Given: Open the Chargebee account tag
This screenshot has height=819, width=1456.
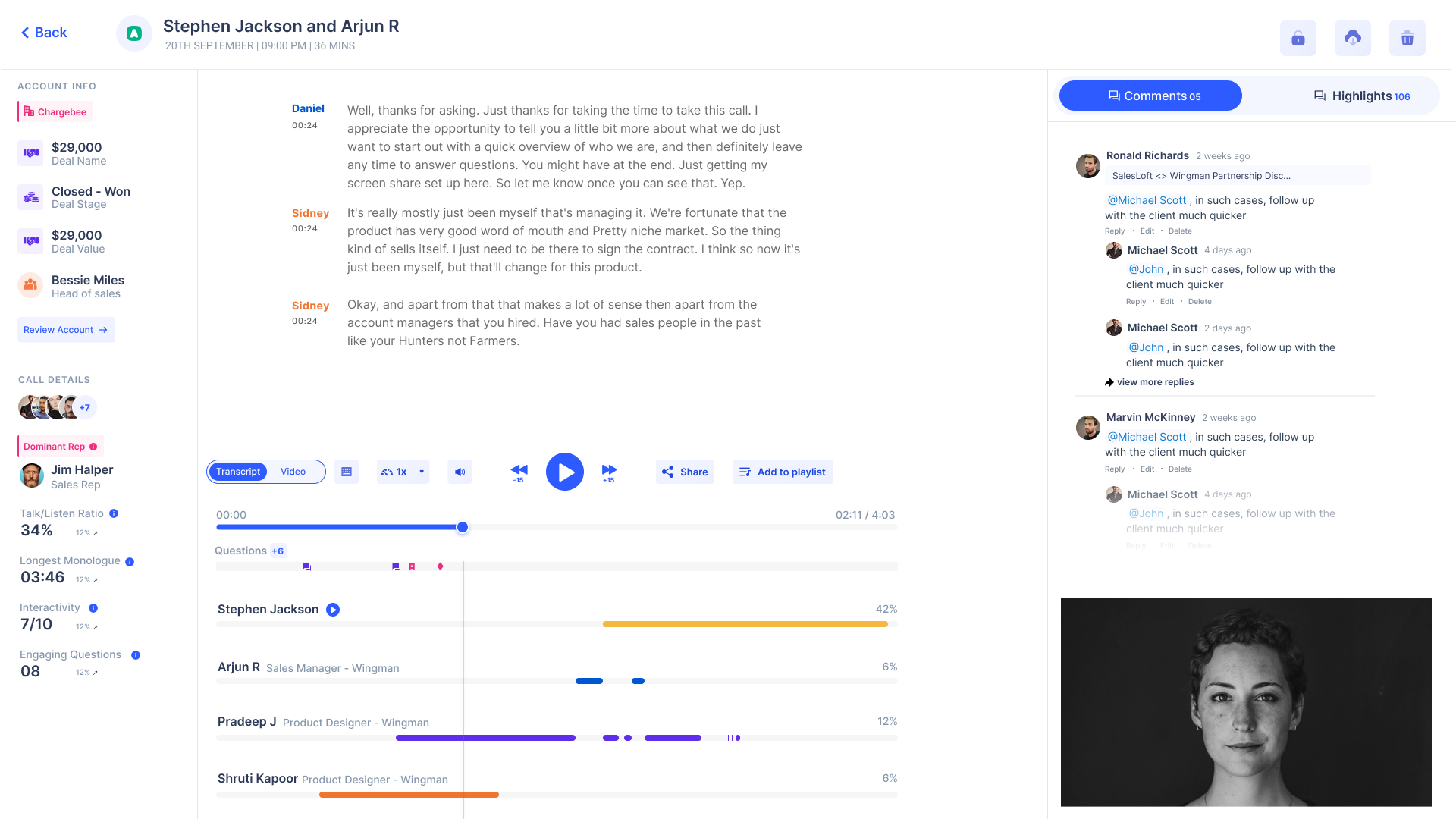Looking at the screenshot, I should [x=55, y=111].
